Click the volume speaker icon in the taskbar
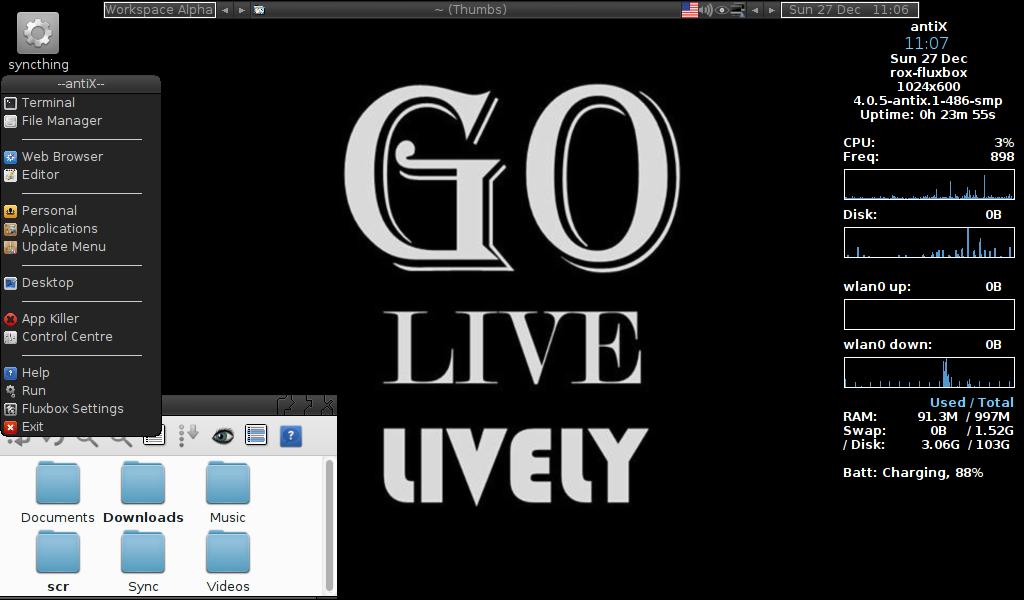Screen dimensions: 1024x600 (706, 9)
